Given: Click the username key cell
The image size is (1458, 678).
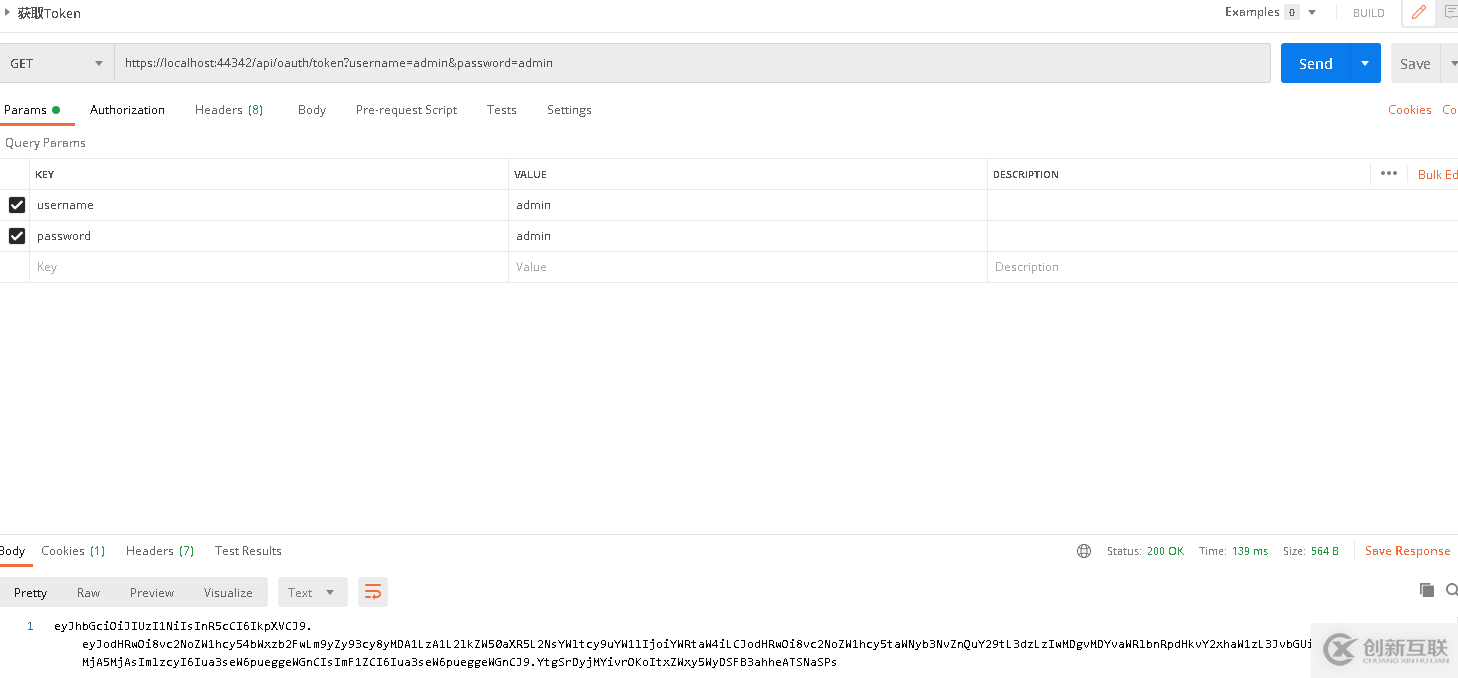Looking at the screenshot, I should click(x=269, y=205).
